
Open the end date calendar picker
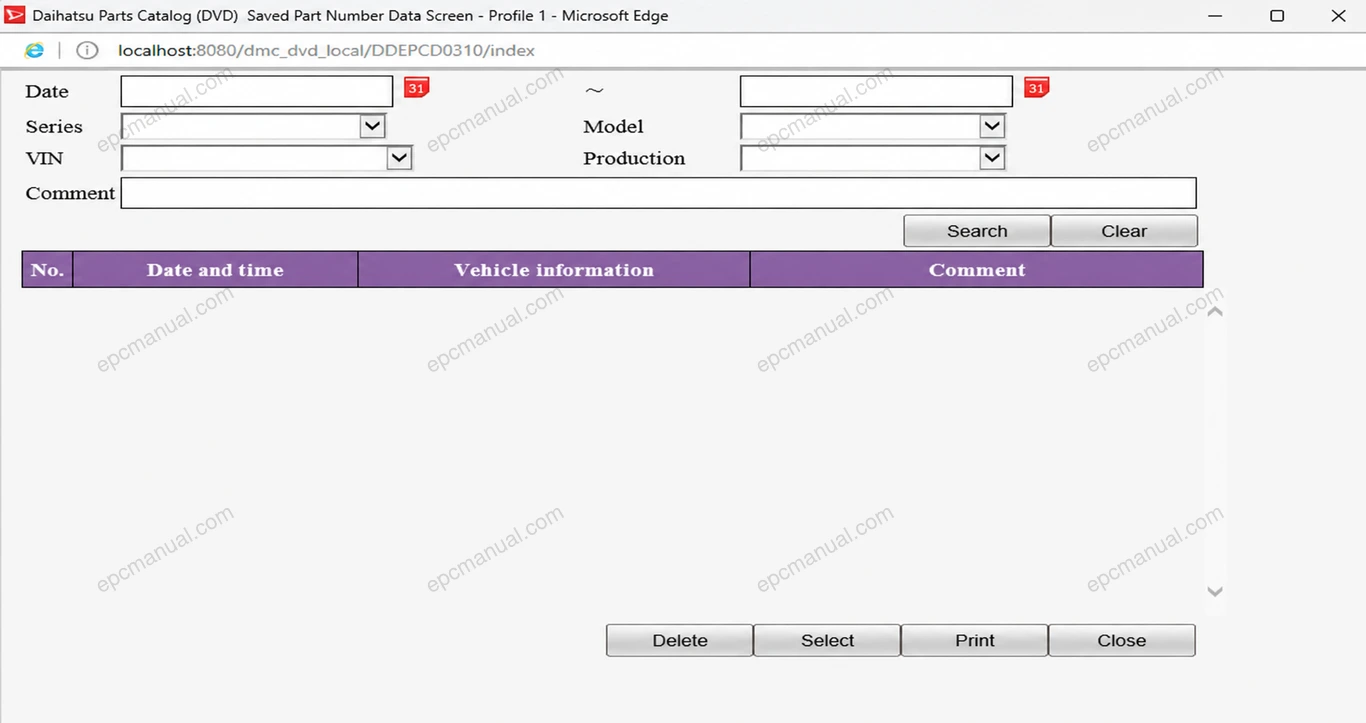click(1036, 88)
